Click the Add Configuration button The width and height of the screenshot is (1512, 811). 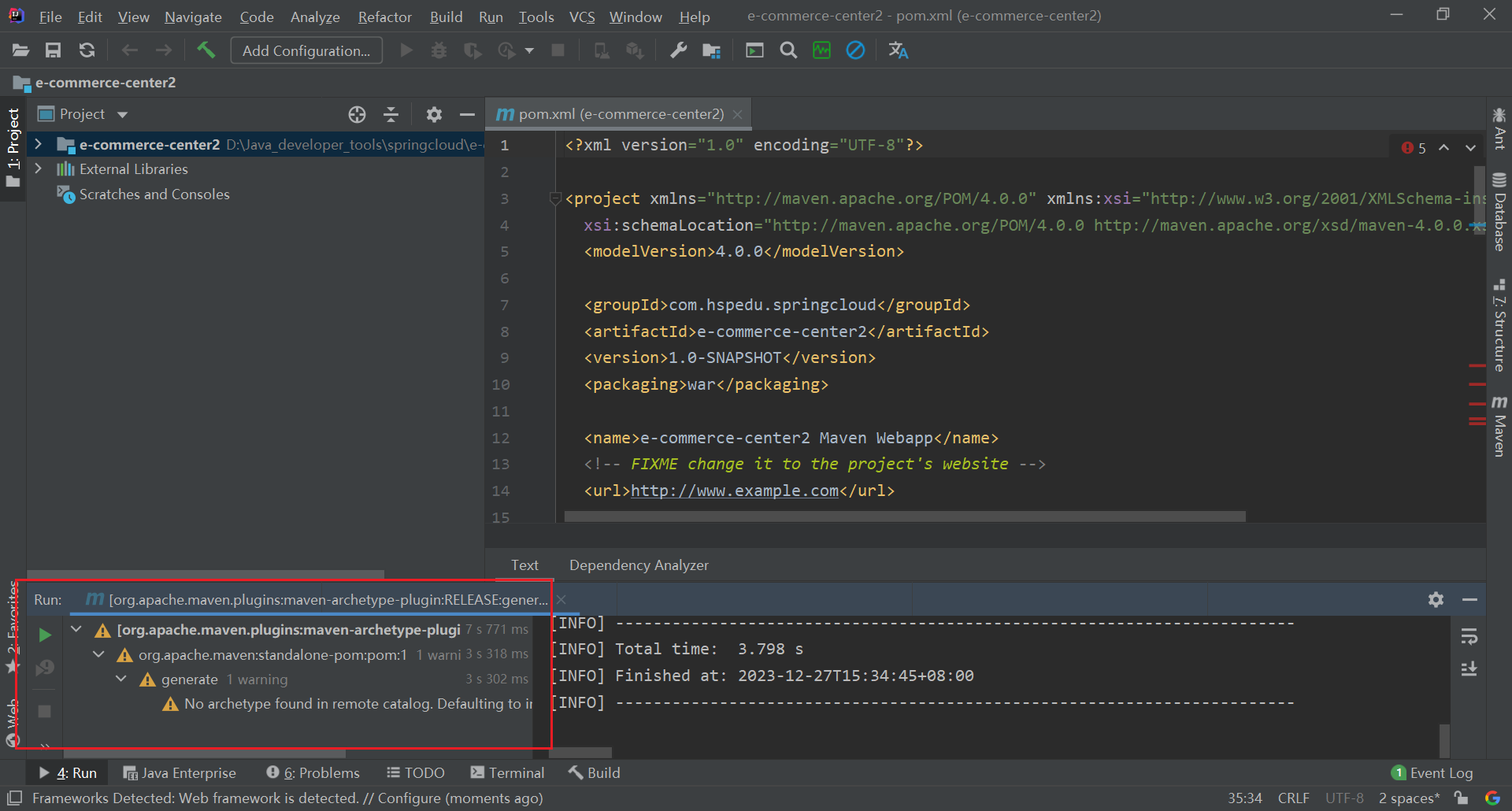306,50
